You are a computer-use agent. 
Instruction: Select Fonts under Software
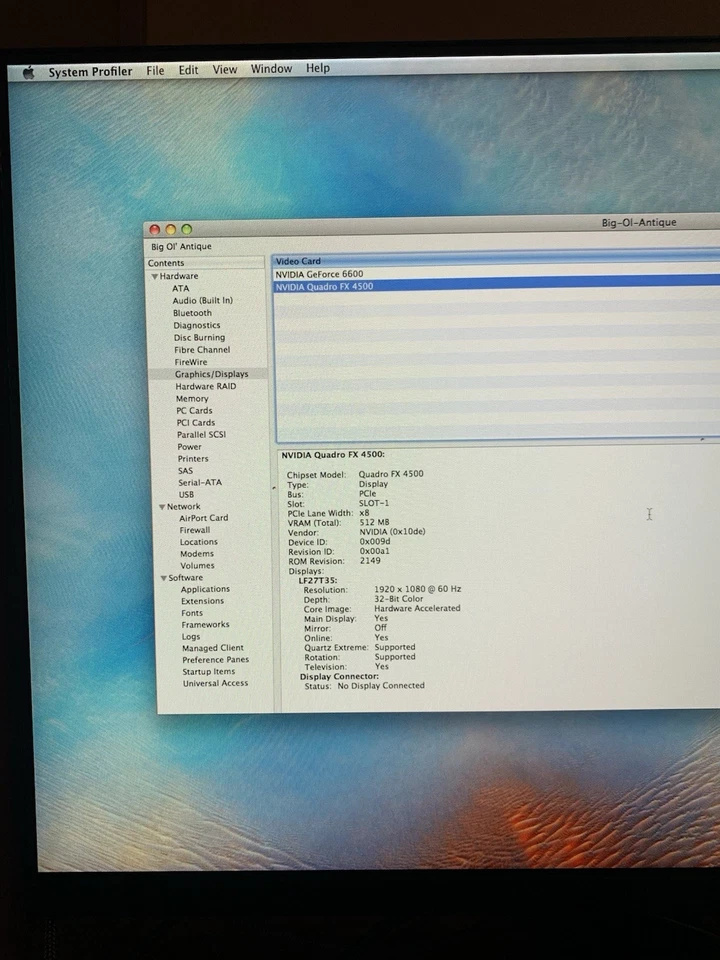pyautogui.click(x=192, y=613)
